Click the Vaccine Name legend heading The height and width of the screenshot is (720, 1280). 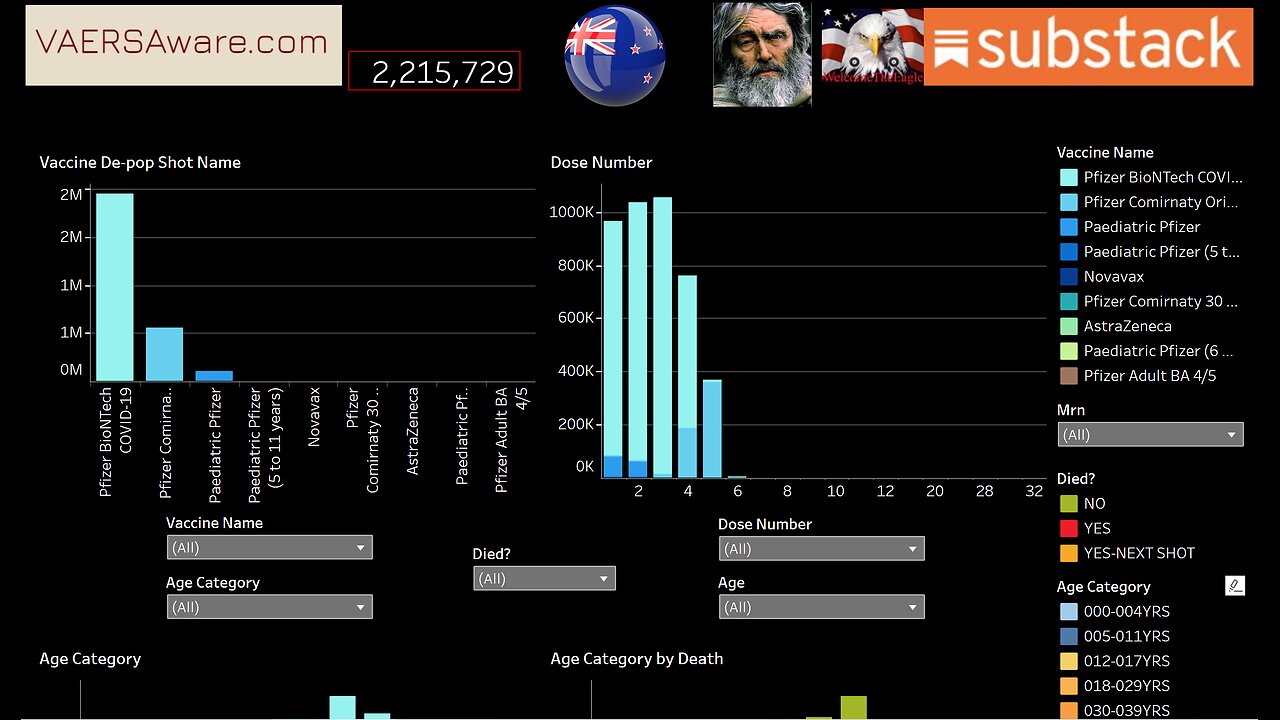(1105, 152)
